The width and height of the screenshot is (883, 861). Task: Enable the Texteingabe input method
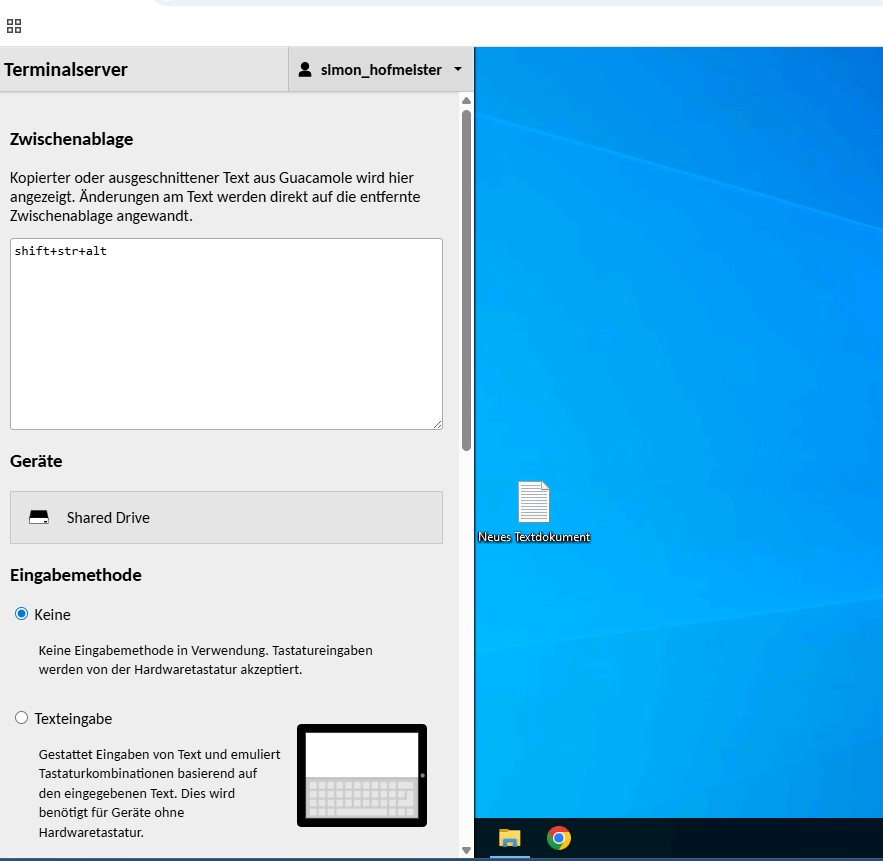click(20, 718)
